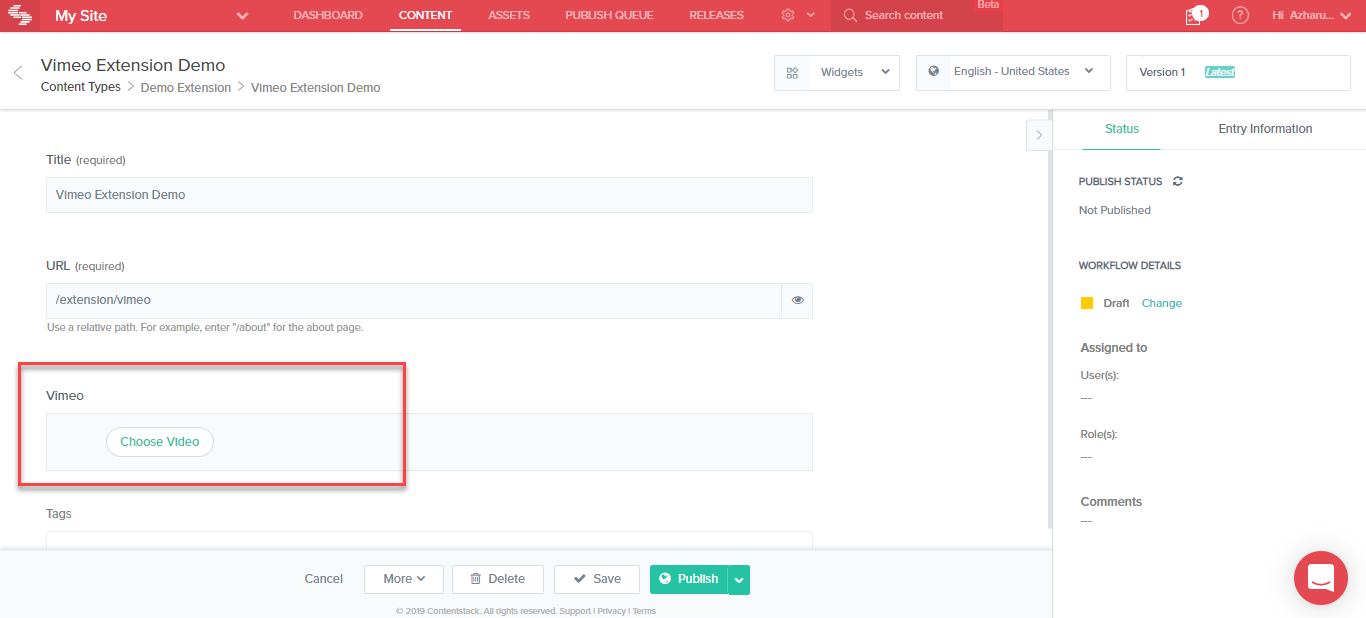Image resolution: width=1366 pixels, height=618 pixels.
Task: Switch to Entry Information tab
Action: 1265,129
